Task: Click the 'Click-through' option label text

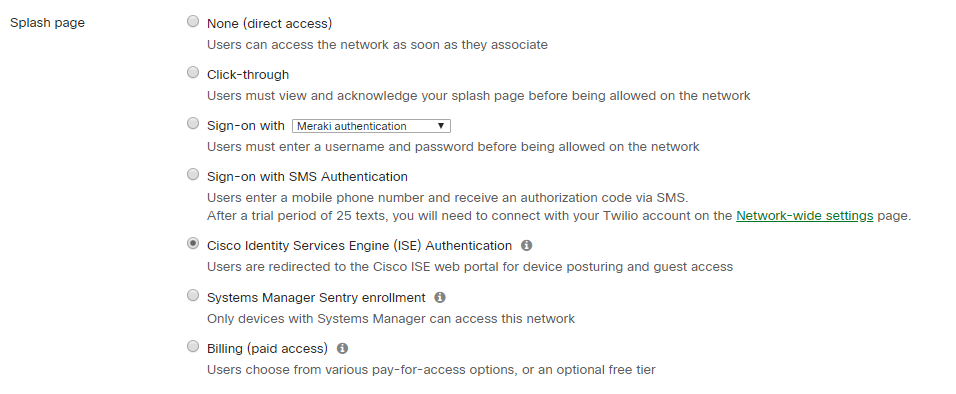Action: [x=248, y=74]
